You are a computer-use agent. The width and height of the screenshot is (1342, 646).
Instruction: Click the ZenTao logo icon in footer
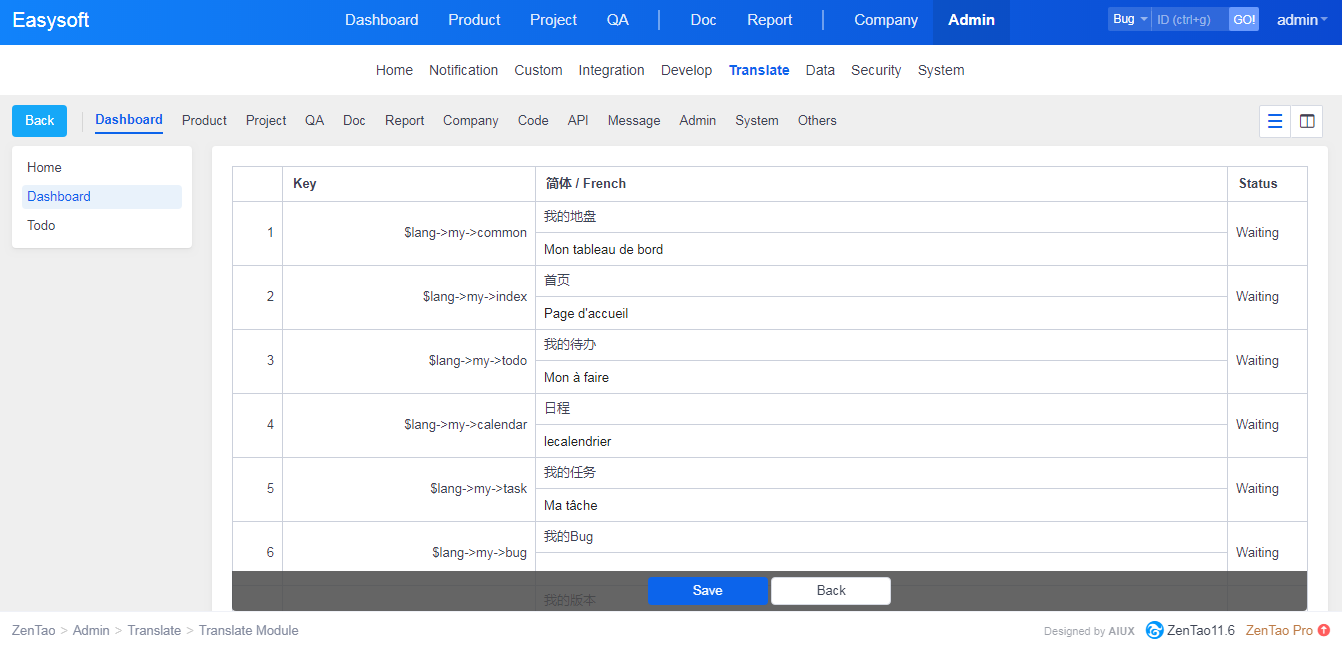tap(1154, 630)
